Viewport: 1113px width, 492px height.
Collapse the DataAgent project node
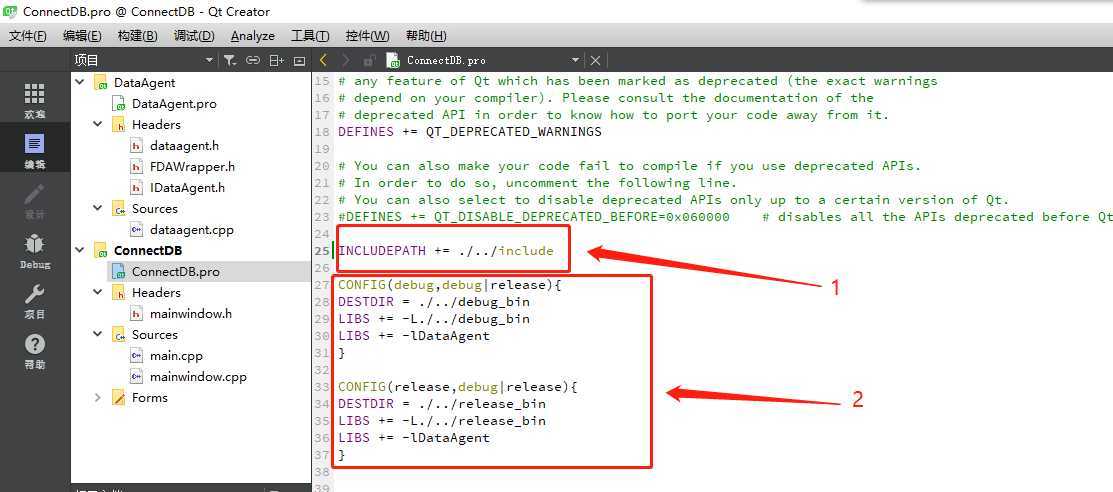(x=80, y=82)
